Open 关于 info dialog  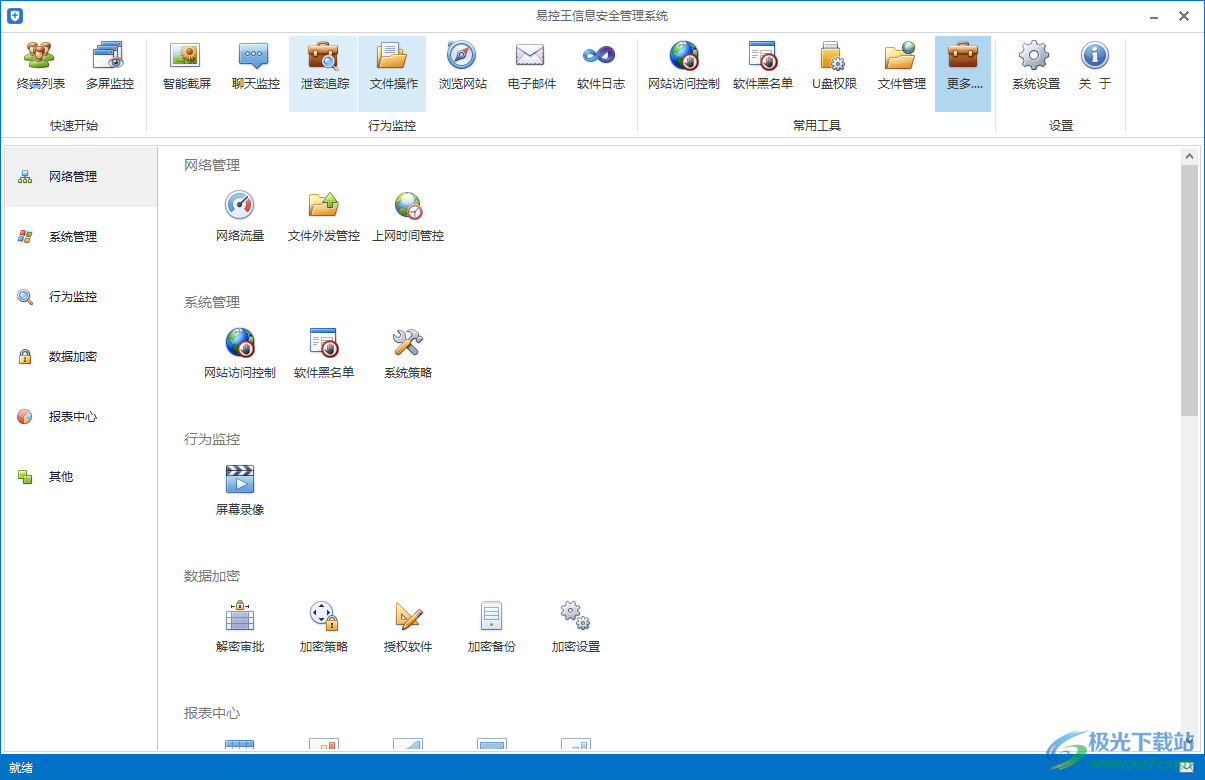point(1095,67)
